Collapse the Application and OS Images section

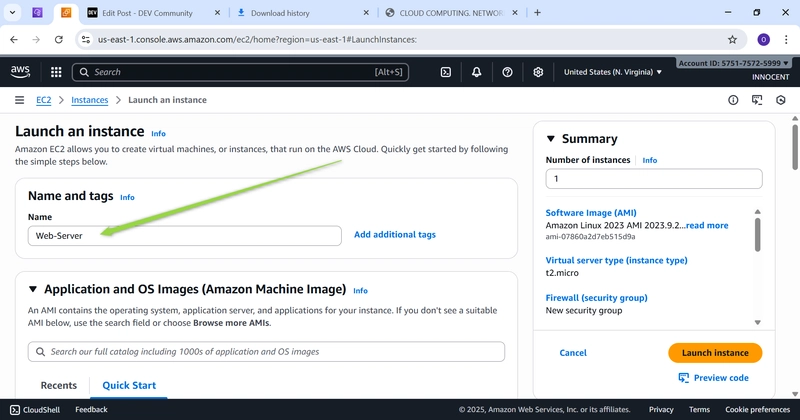(33, 289)
